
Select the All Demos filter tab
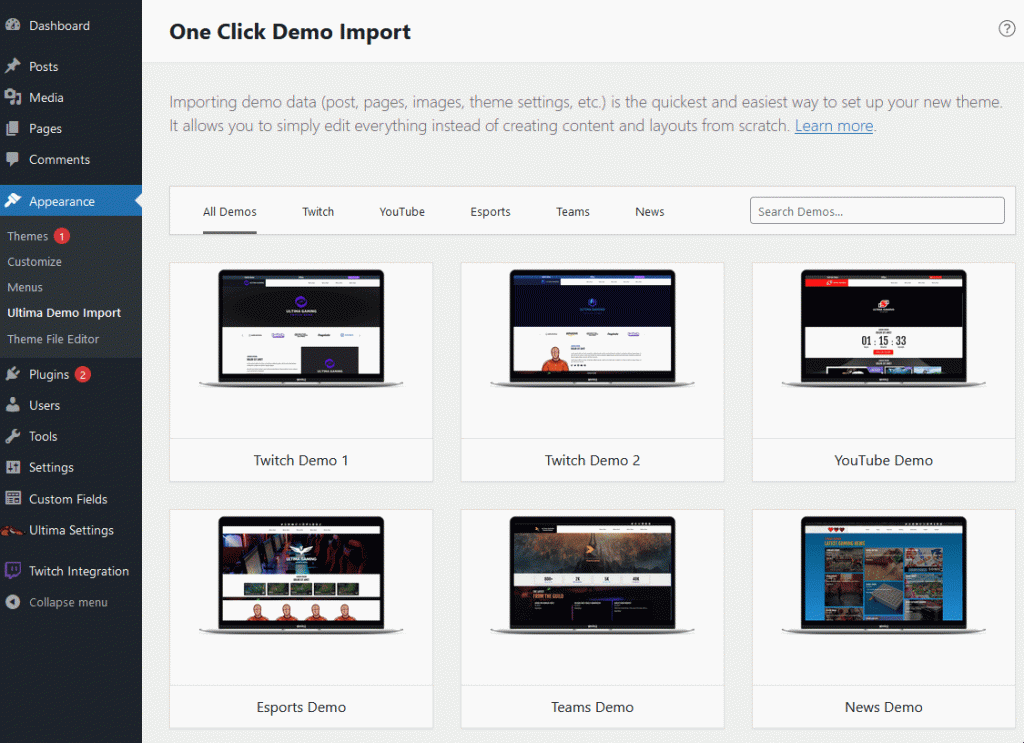click(x=229, y=212)
